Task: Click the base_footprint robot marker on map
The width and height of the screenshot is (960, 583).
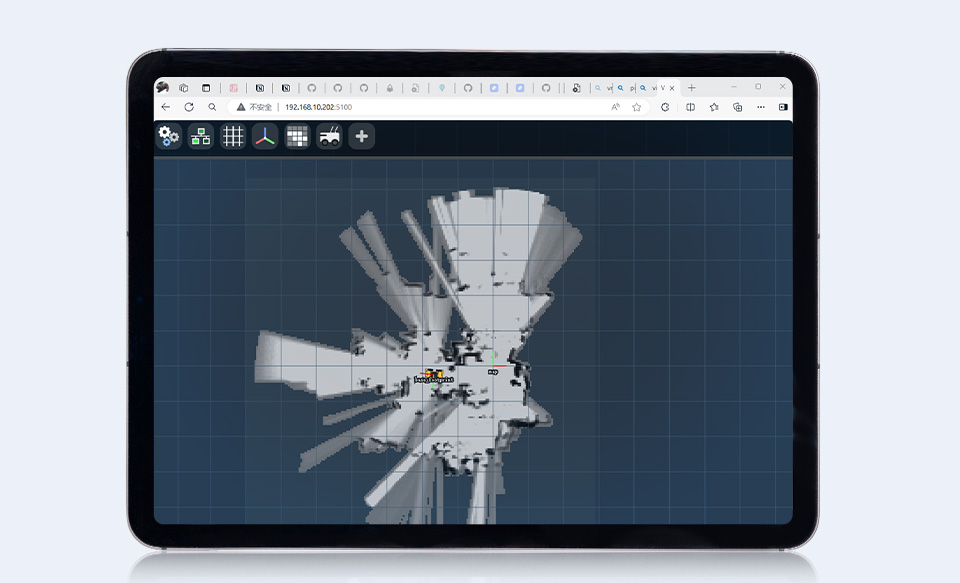Action: [x=435, y=379]
